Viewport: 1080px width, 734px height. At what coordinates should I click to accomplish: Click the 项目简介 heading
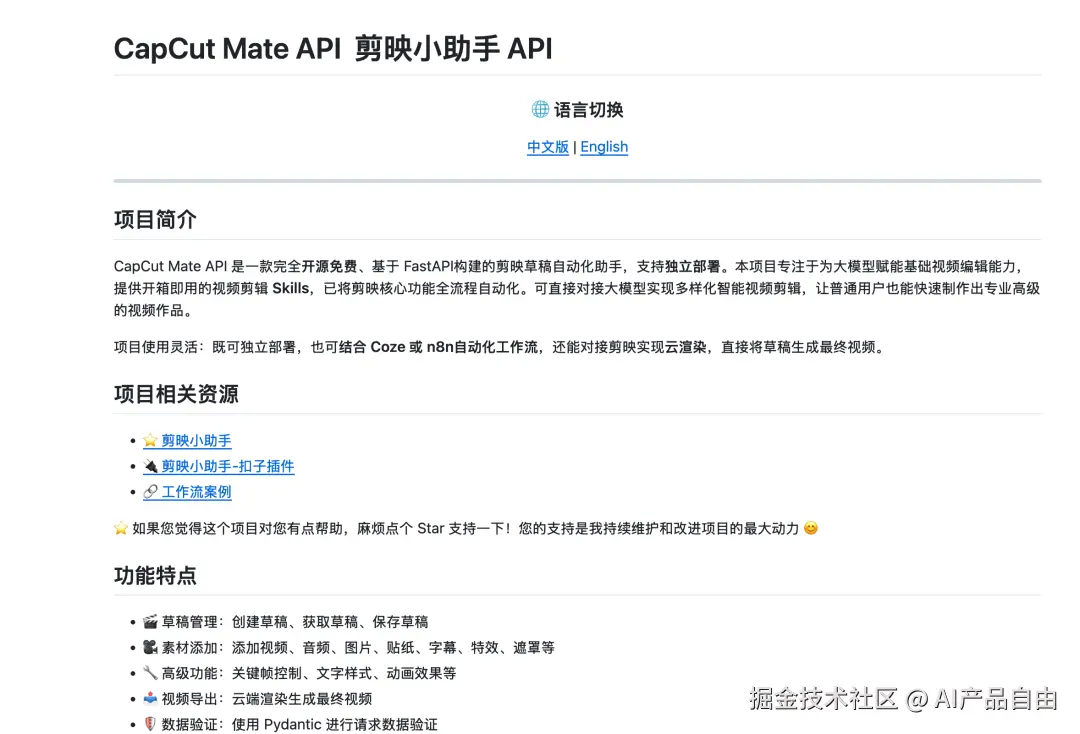pyautogui.click(x=155, y=220)
